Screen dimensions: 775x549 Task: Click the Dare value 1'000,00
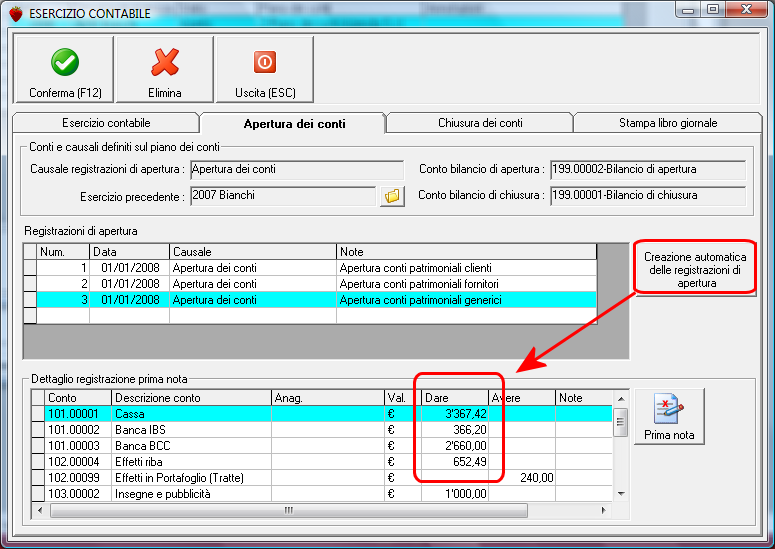tap(466, 494)
